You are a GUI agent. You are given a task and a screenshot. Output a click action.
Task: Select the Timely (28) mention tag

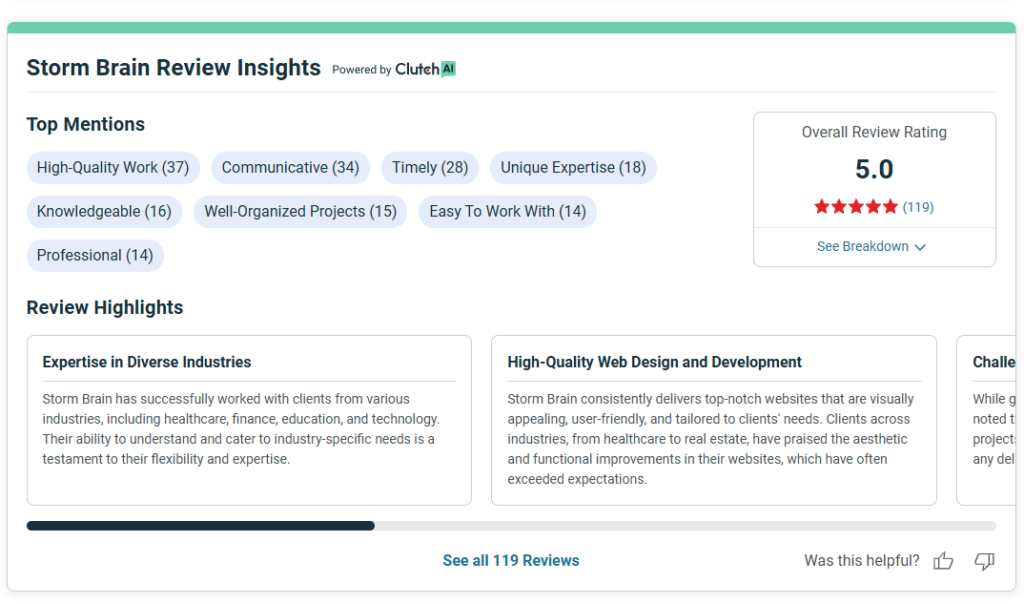click(x=430, y=168)
